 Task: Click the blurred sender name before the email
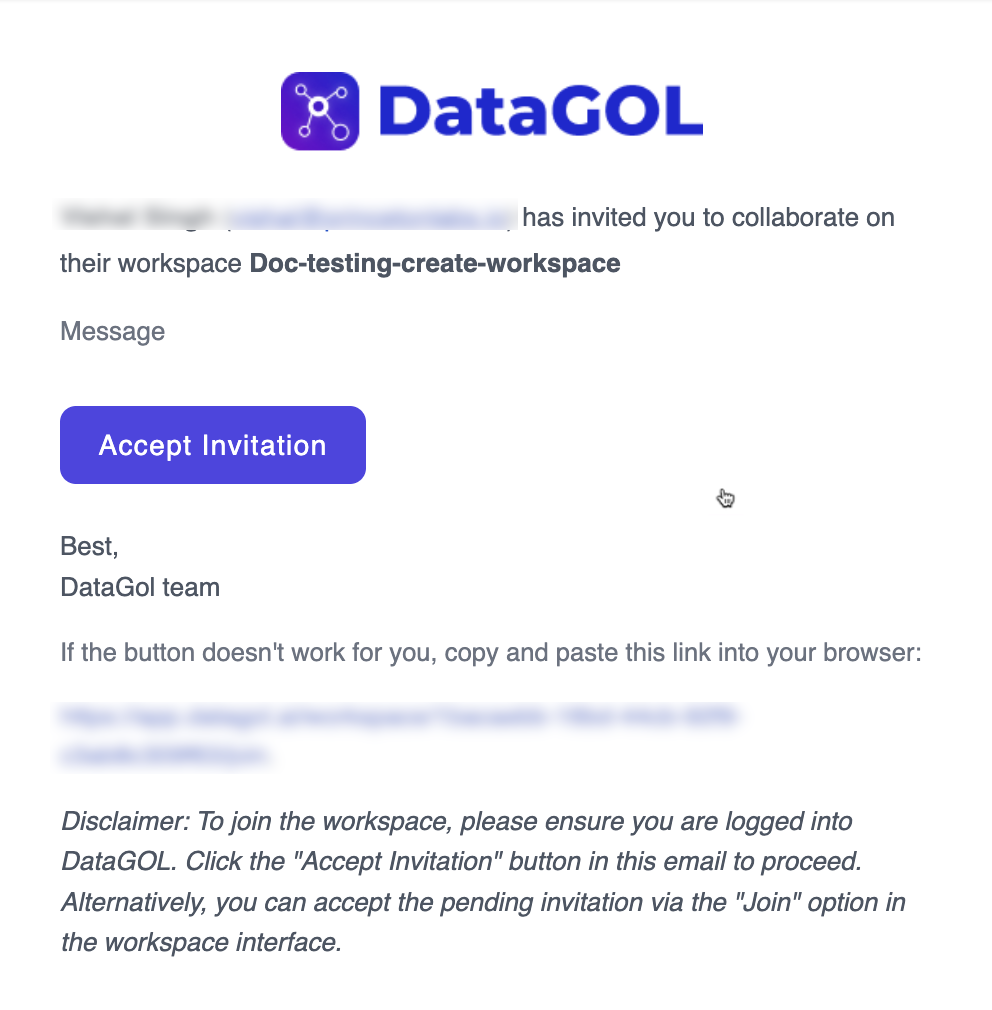click(x=137, y=216)
